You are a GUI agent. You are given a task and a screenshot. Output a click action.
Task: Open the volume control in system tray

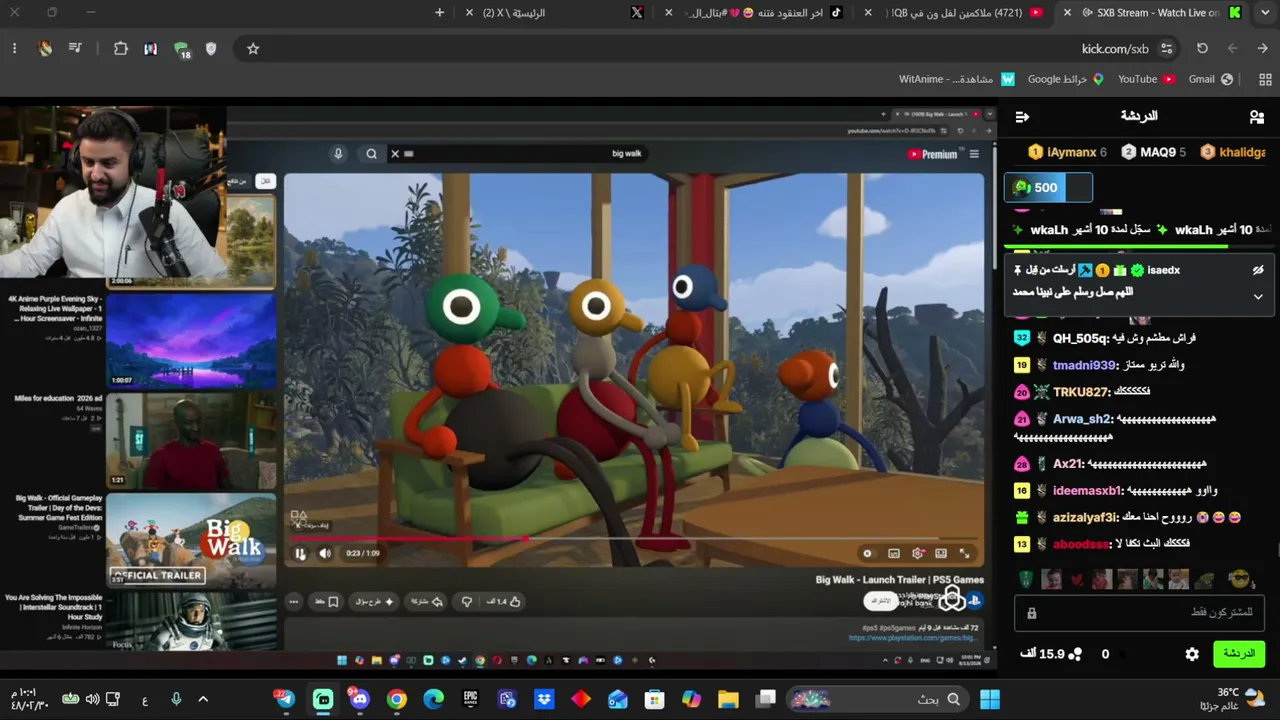[x=92, y=699]
